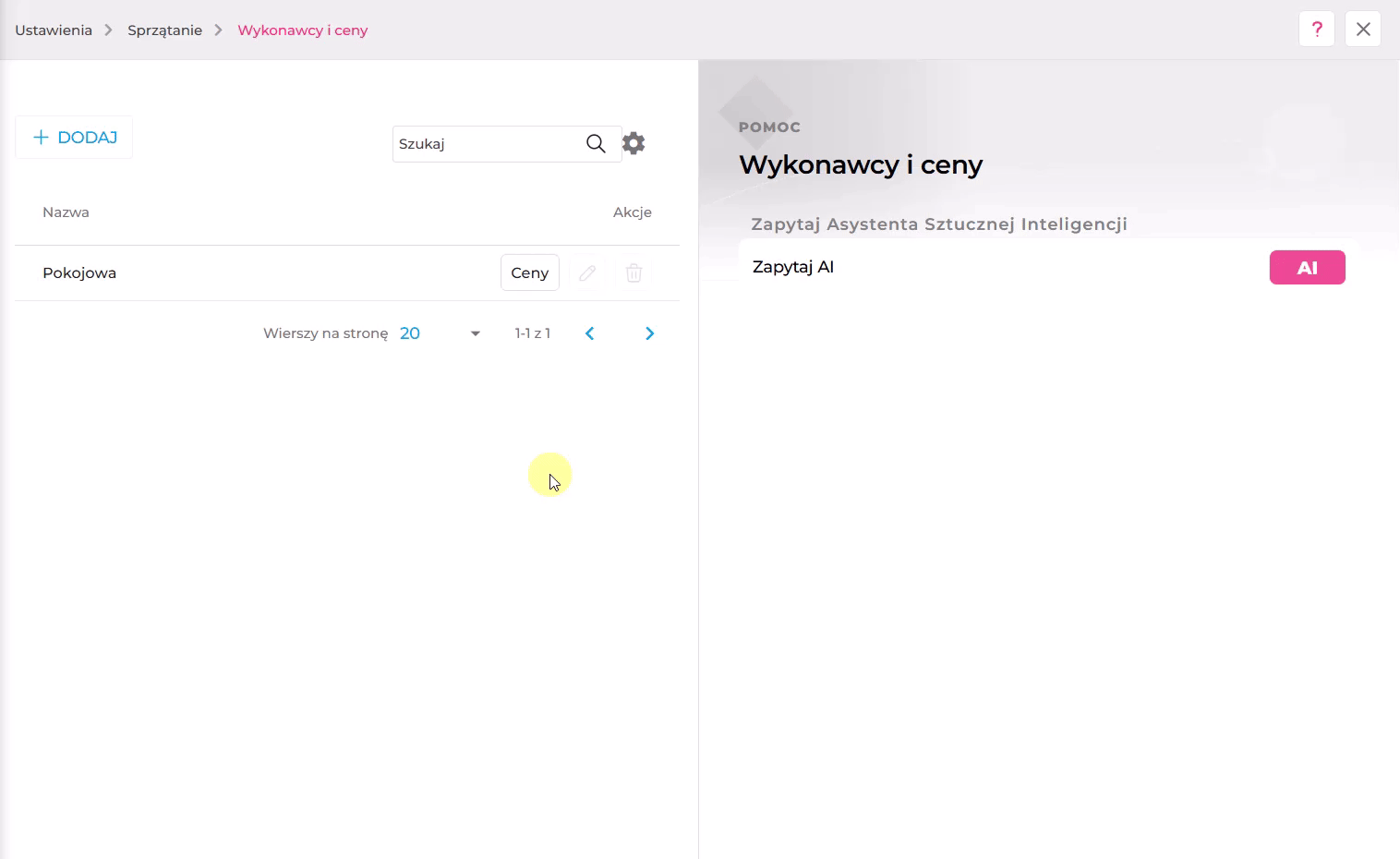This screenshot has width=1400, height=859.
Task: Click the Wykonawcy i ceny help panel title
Action: tap(861, 164)
